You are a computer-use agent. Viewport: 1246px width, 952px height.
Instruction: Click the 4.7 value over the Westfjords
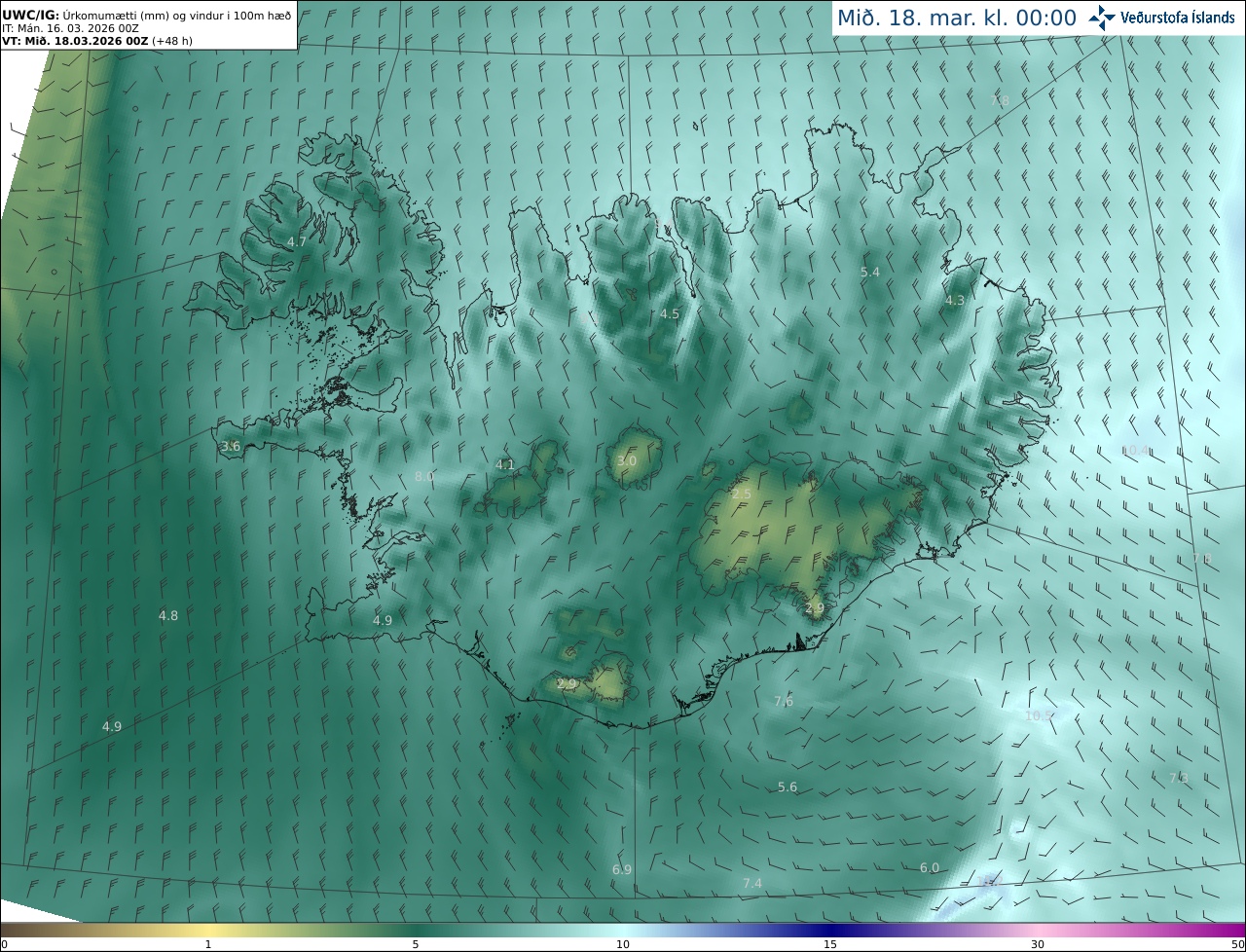[297, 241]
